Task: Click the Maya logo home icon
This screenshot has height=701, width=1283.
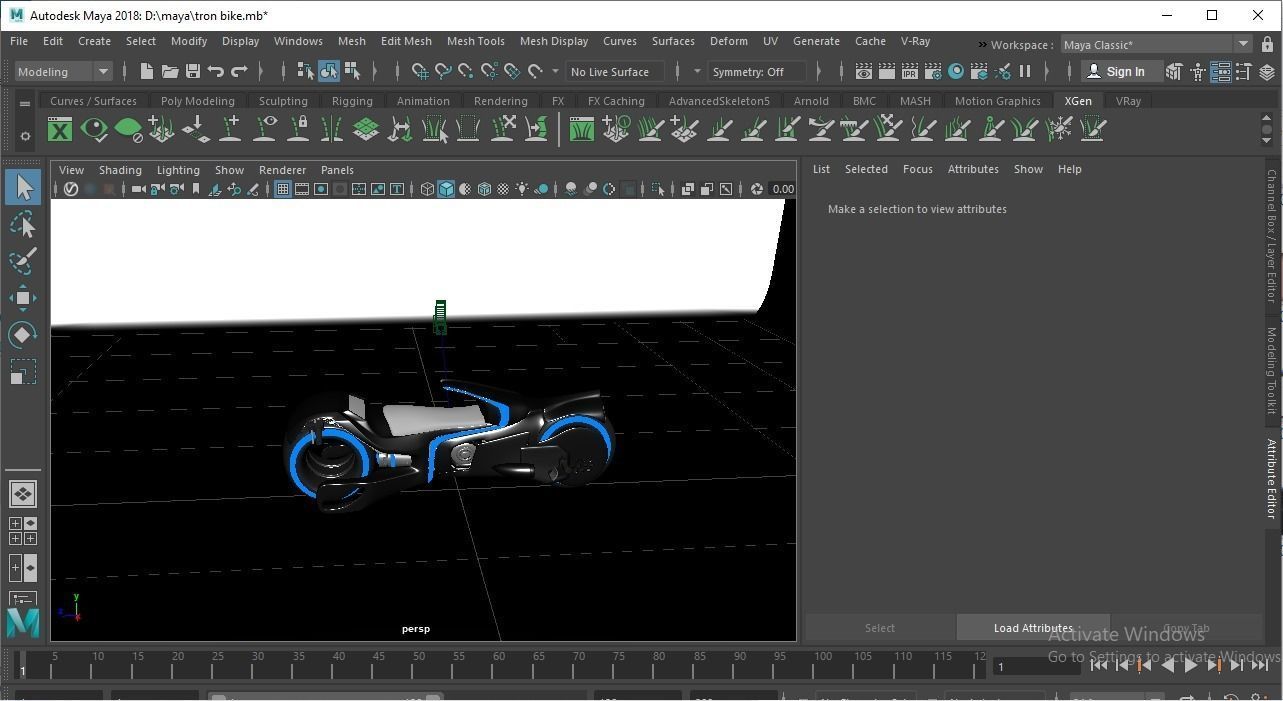Action: click(x=23, y=622)
